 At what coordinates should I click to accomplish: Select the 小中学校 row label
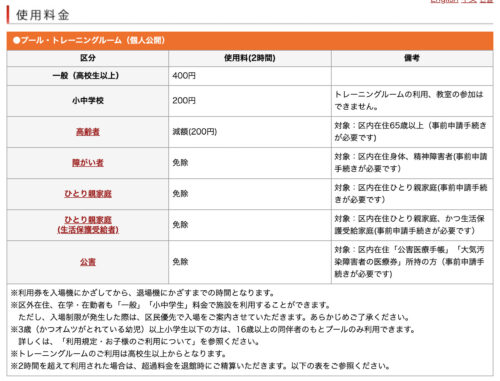point(88,101)
